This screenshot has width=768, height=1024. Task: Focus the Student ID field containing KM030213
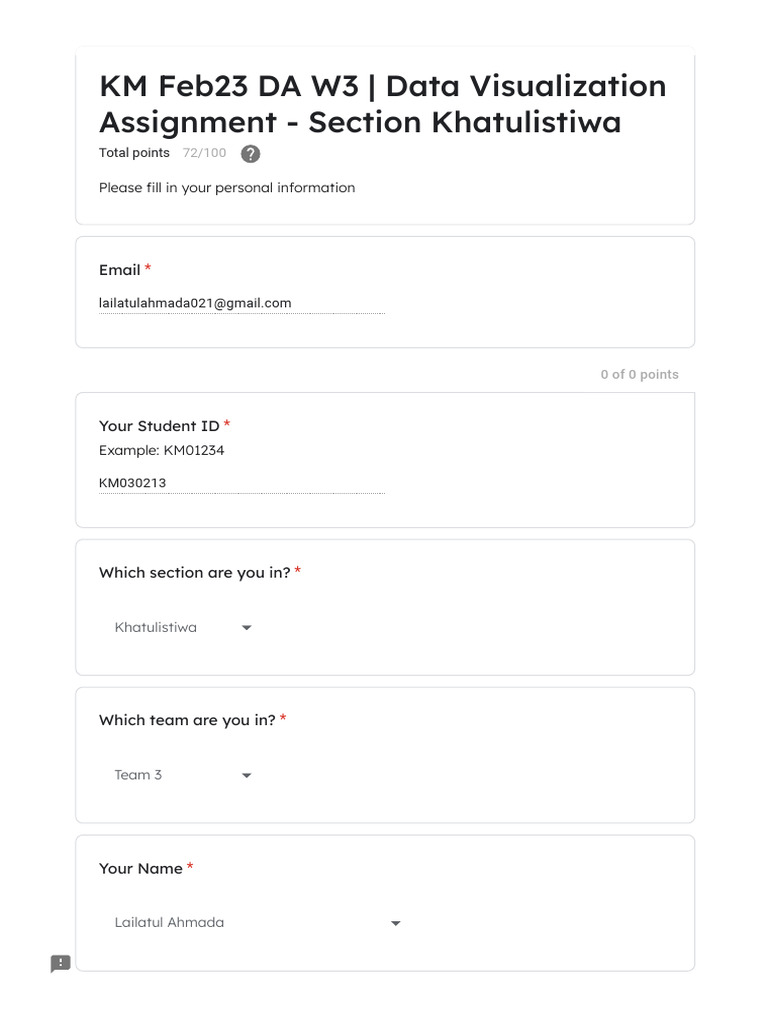click(x=241, y=483)
